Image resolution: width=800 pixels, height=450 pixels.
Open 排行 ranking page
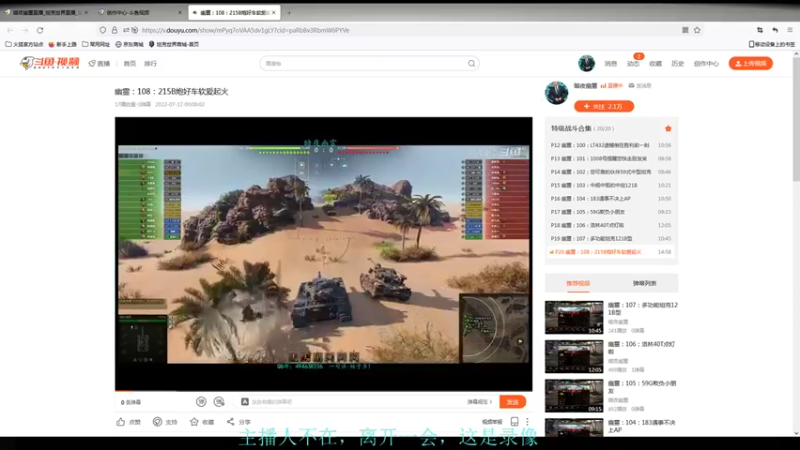tap(150, 64)
